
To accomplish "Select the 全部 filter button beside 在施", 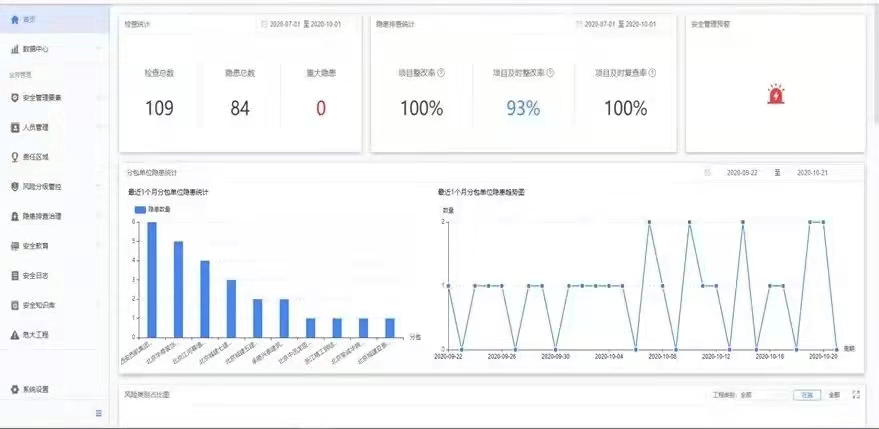I will [x=834, y=395].
